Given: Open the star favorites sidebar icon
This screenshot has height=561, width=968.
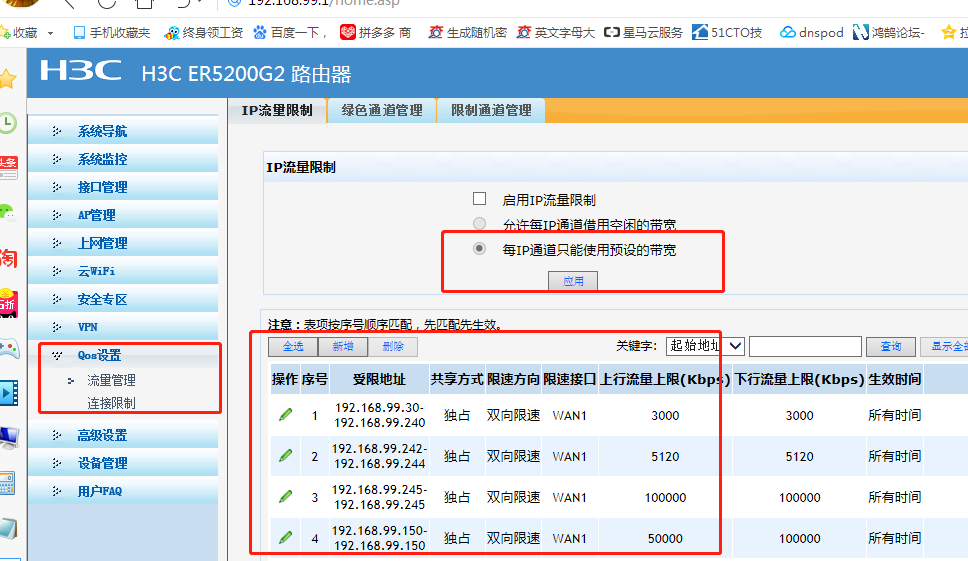Looking at the screenshot, I should pos(7,79).
